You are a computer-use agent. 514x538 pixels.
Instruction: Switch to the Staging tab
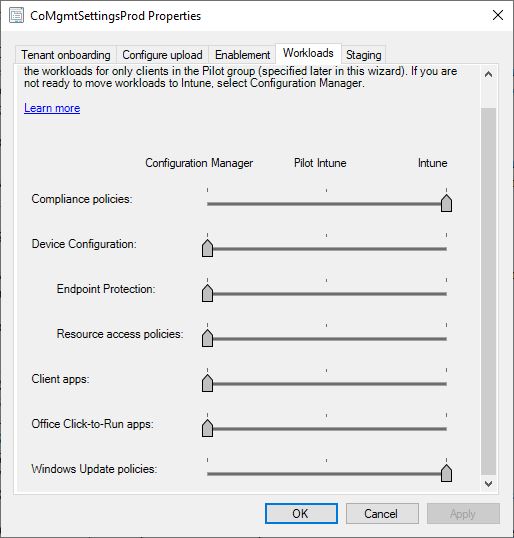pos(363,55)
